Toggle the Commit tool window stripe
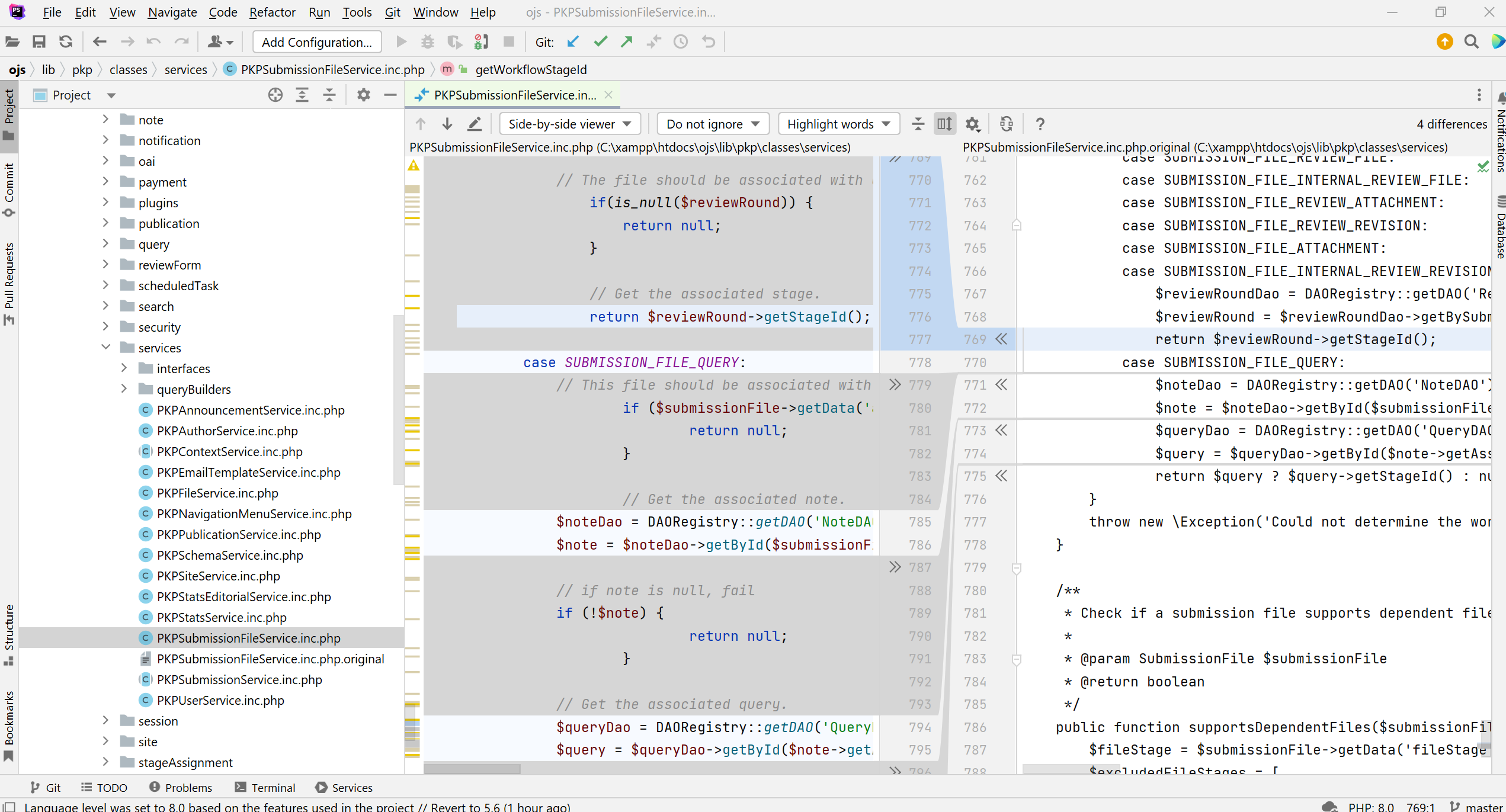Viewport: 1506px width, 812px height. (x=9, y=191)
